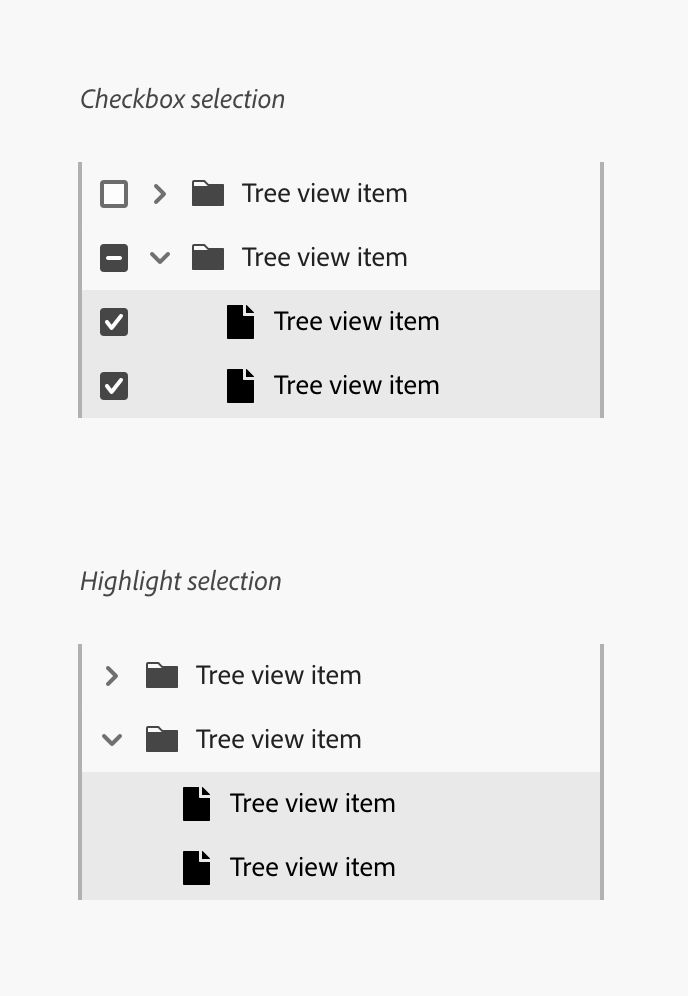Expand the collapsed item under Highlight selection
This screenshot has width=688, height=996.
[x=111, y=675]
